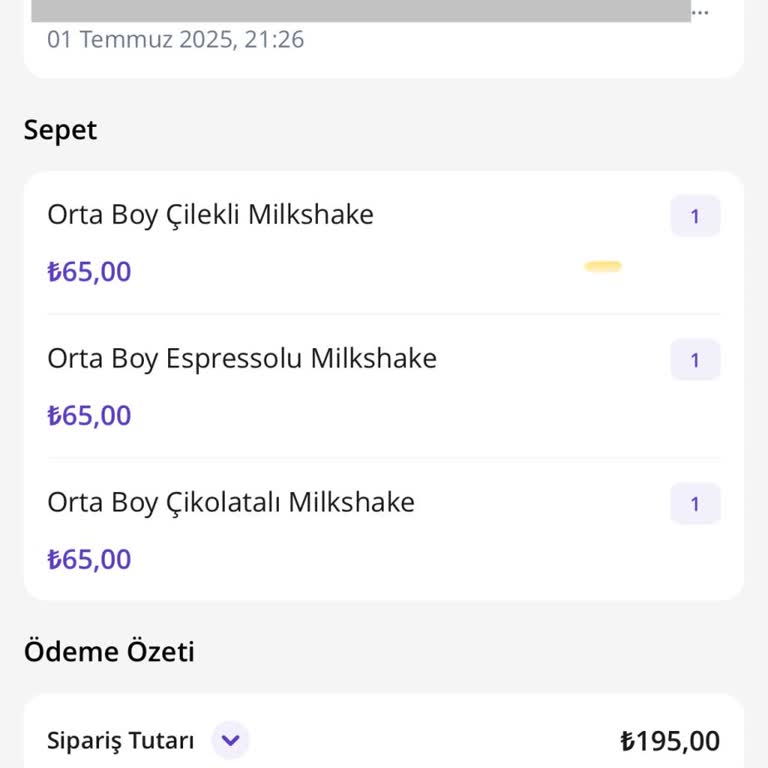768x768 pixels.
Task: Select Orta Boy Espressolu Milkshake item
Action: coord(241,359)
